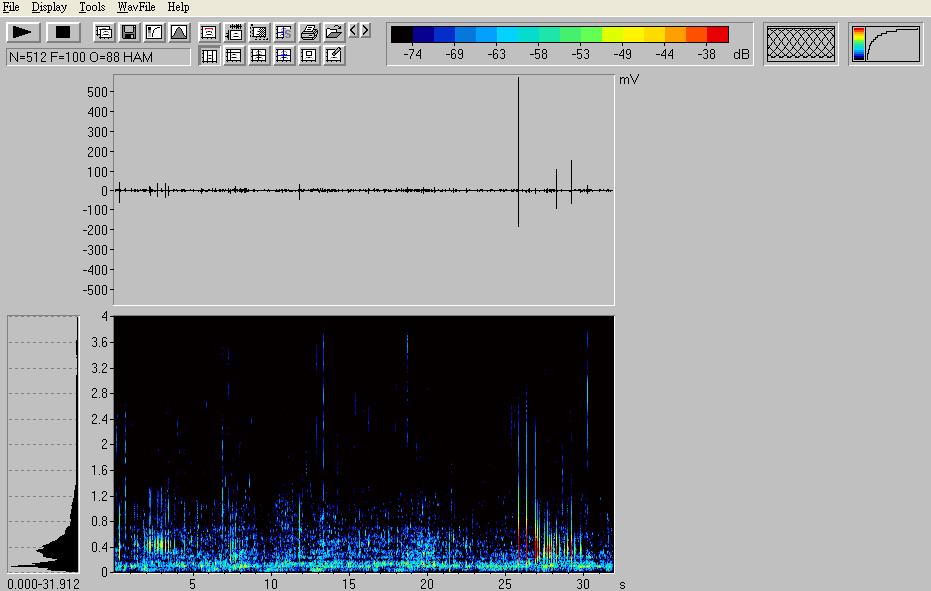
Task: Click the crosshatch pattern display button
Action: (x=800, y=43)
